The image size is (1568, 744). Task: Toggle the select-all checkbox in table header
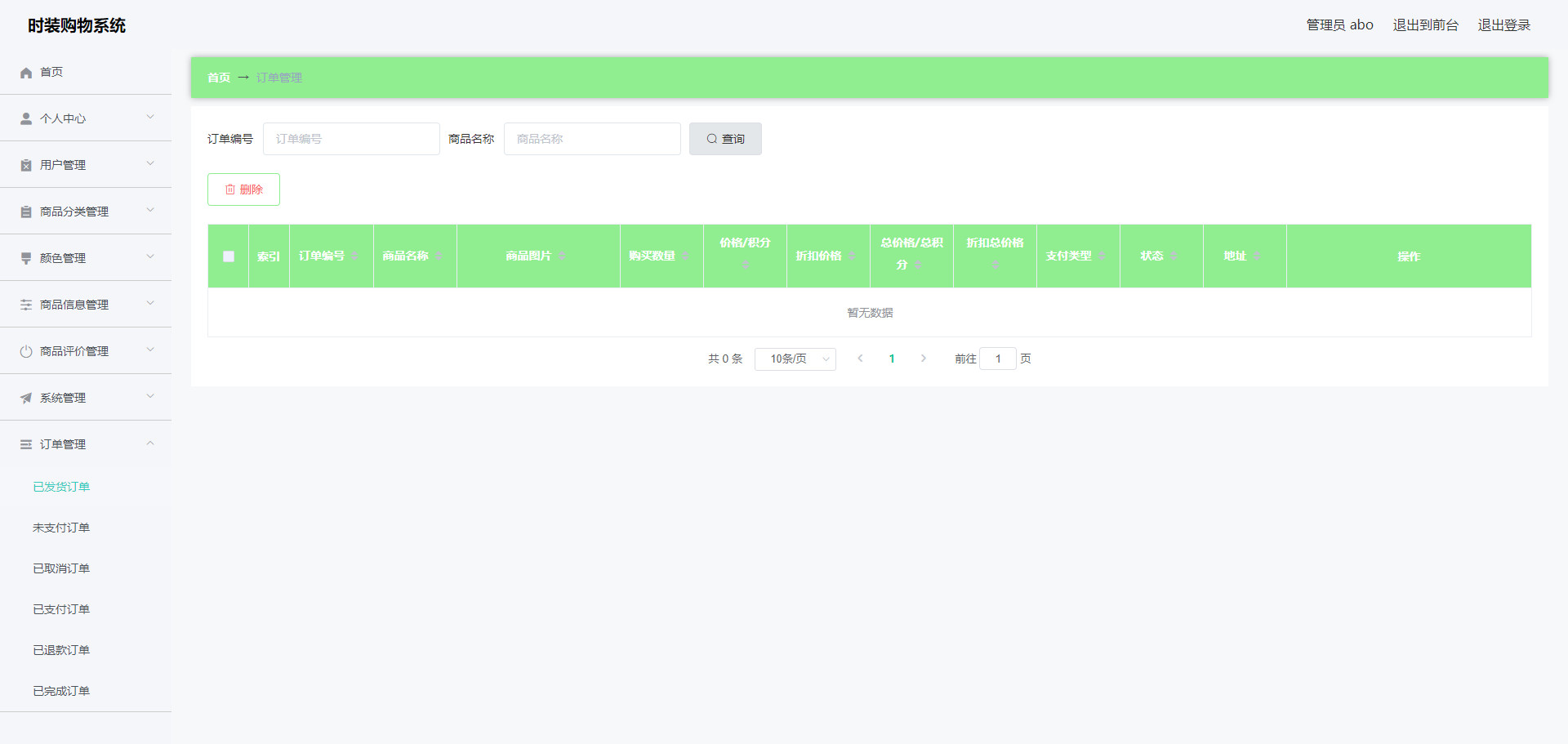point(229,256)
